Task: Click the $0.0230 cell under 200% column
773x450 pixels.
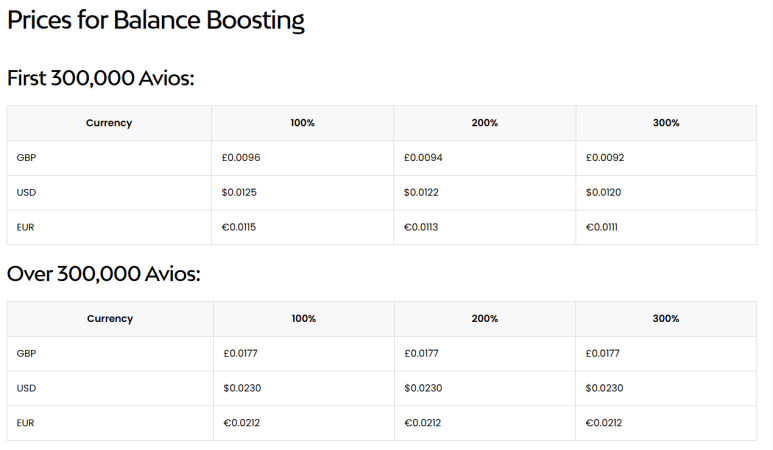Action: (485, 388)
